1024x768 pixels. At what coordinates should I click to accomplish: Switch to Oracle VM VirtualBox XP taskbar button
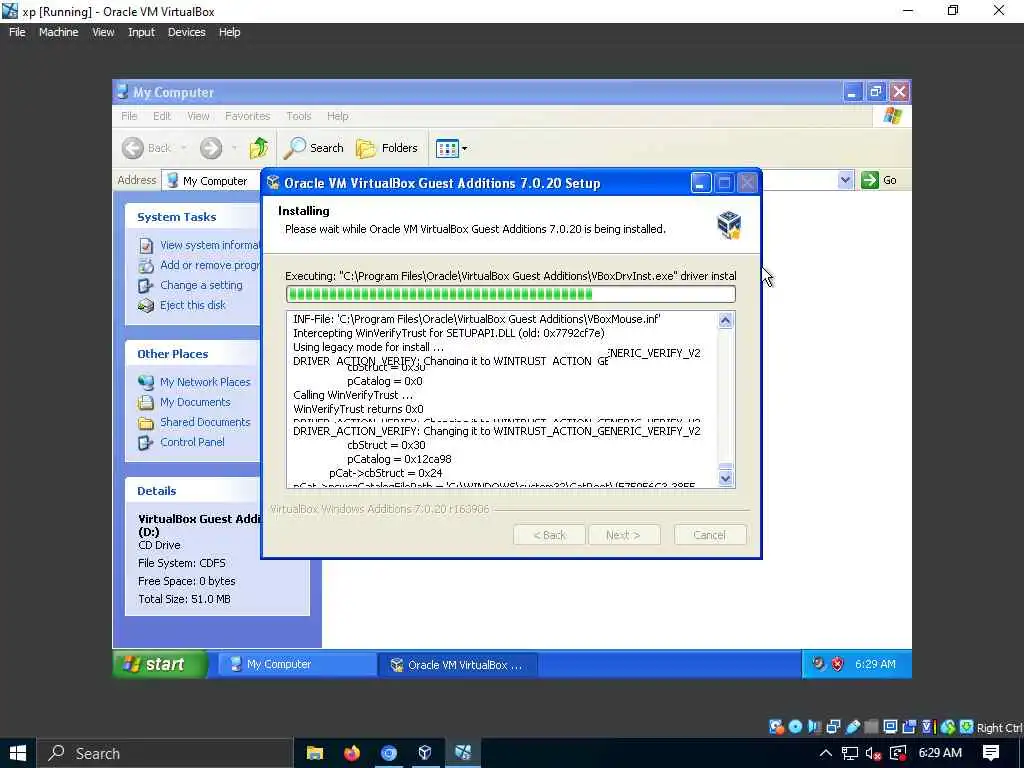[x=457, y=665]
